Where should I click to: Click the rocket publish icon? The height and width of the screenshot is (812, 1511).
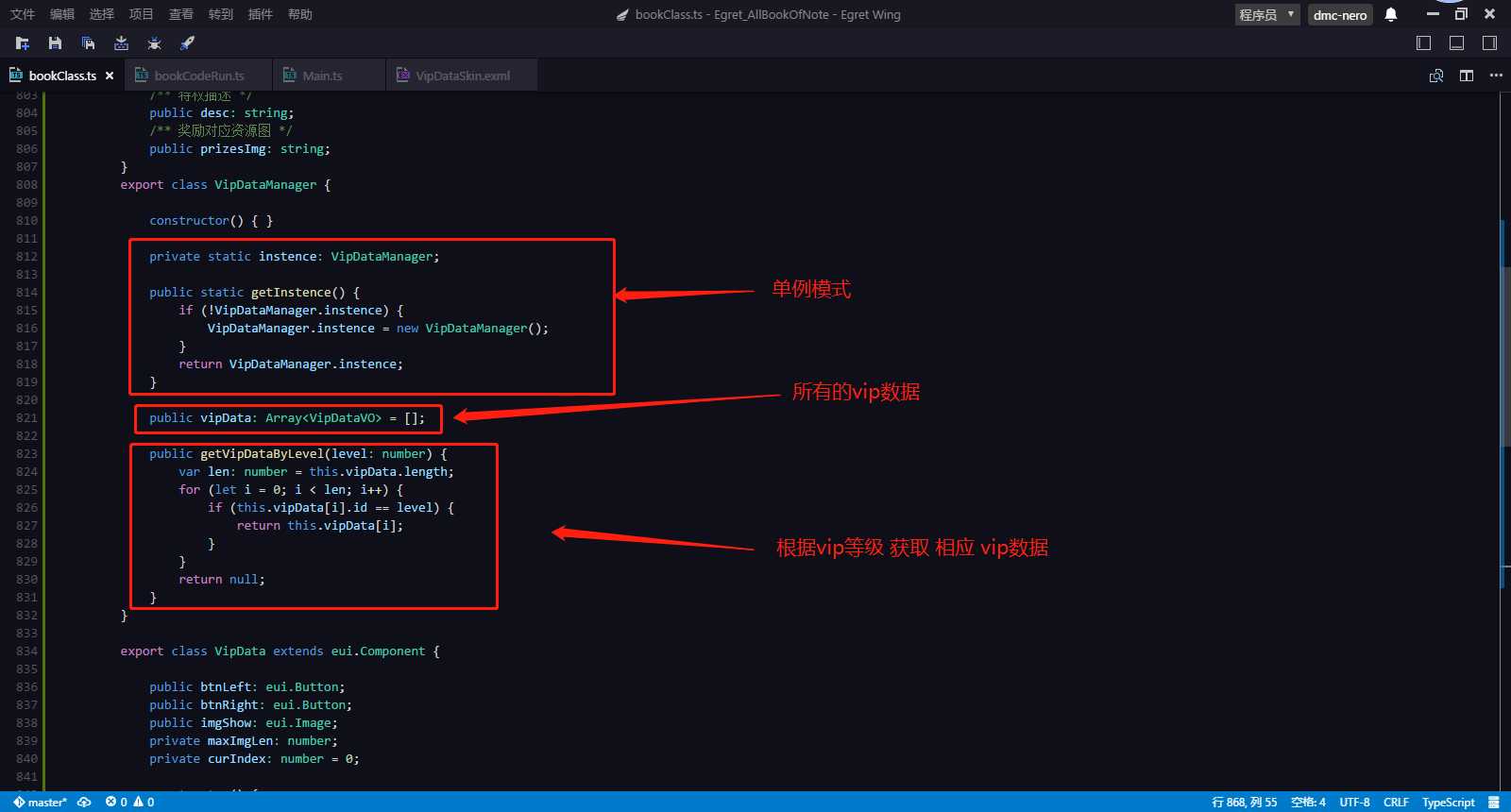click(x=187, y=42)
